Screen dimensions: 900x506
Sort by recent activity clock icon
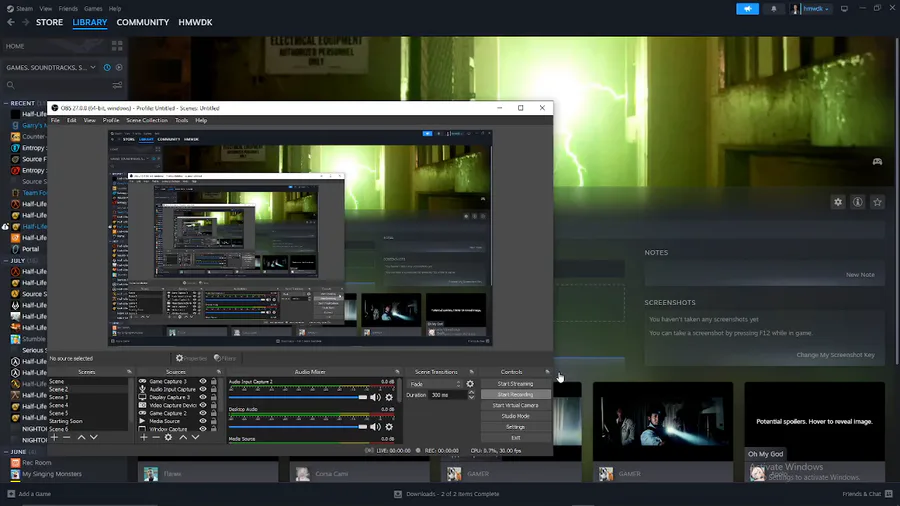click(107, 67)
